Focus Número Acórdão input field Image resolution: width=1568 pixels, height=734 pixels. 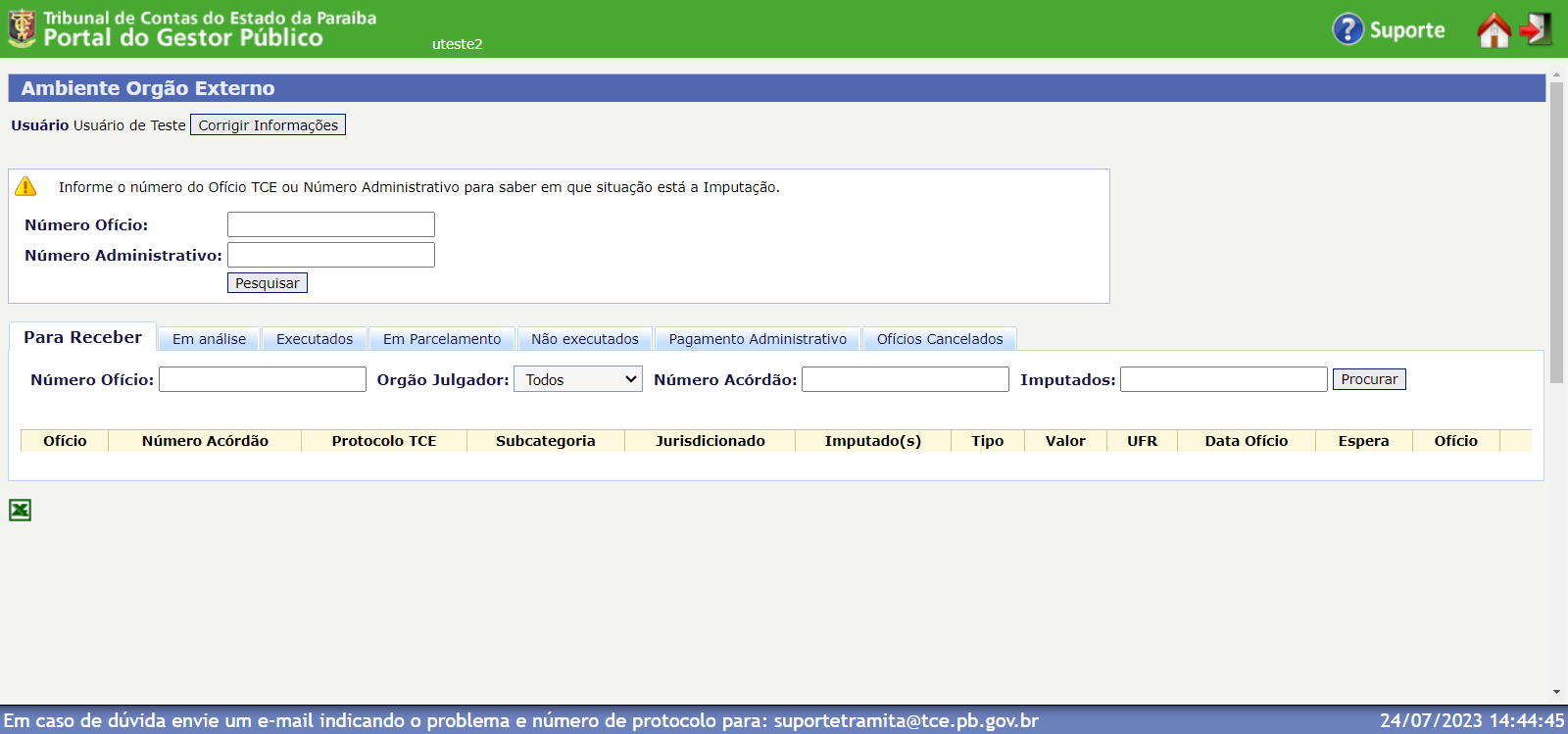[x=906, y=379]
